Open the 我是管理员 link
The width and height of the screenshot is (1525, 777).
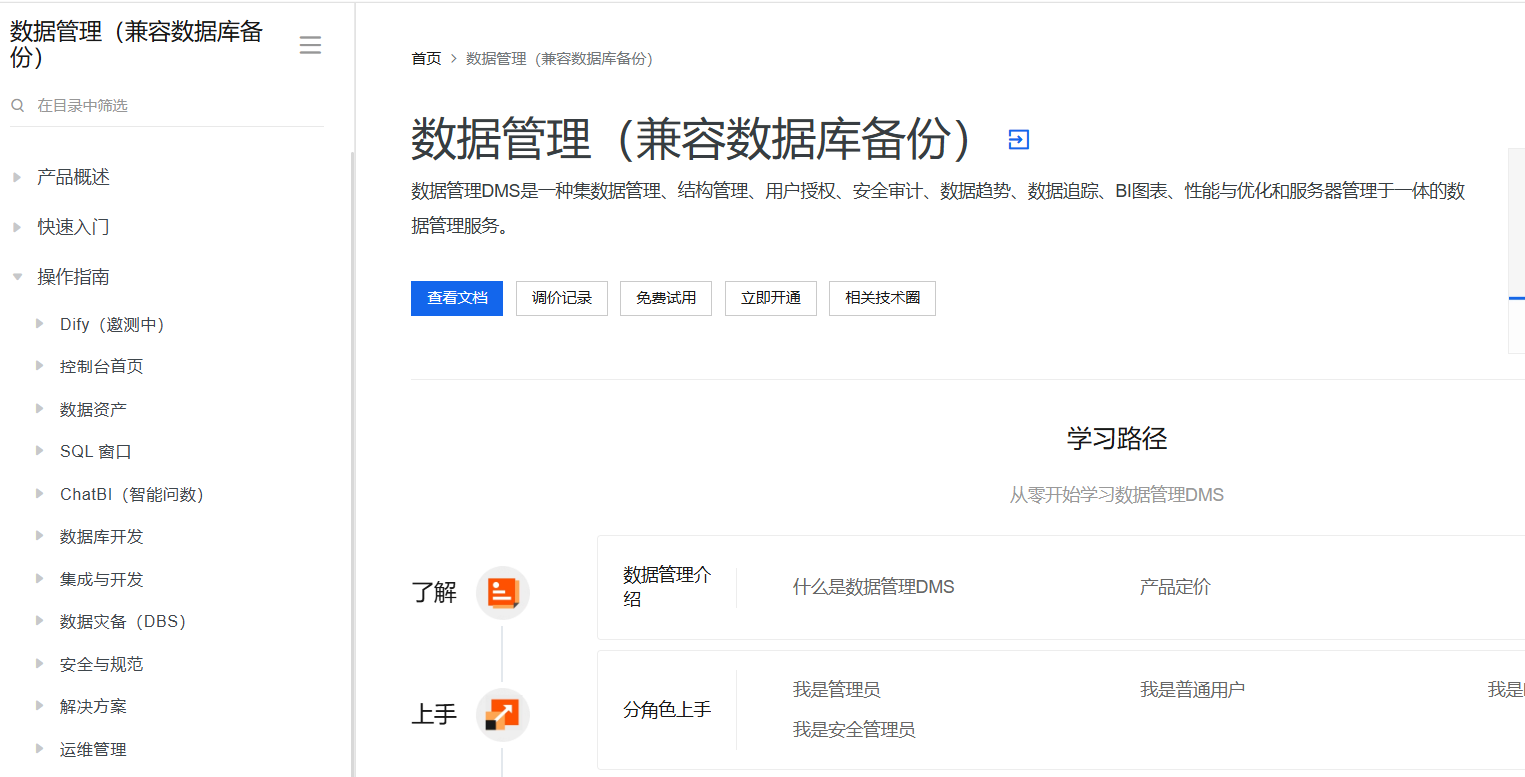pos(836,689)
